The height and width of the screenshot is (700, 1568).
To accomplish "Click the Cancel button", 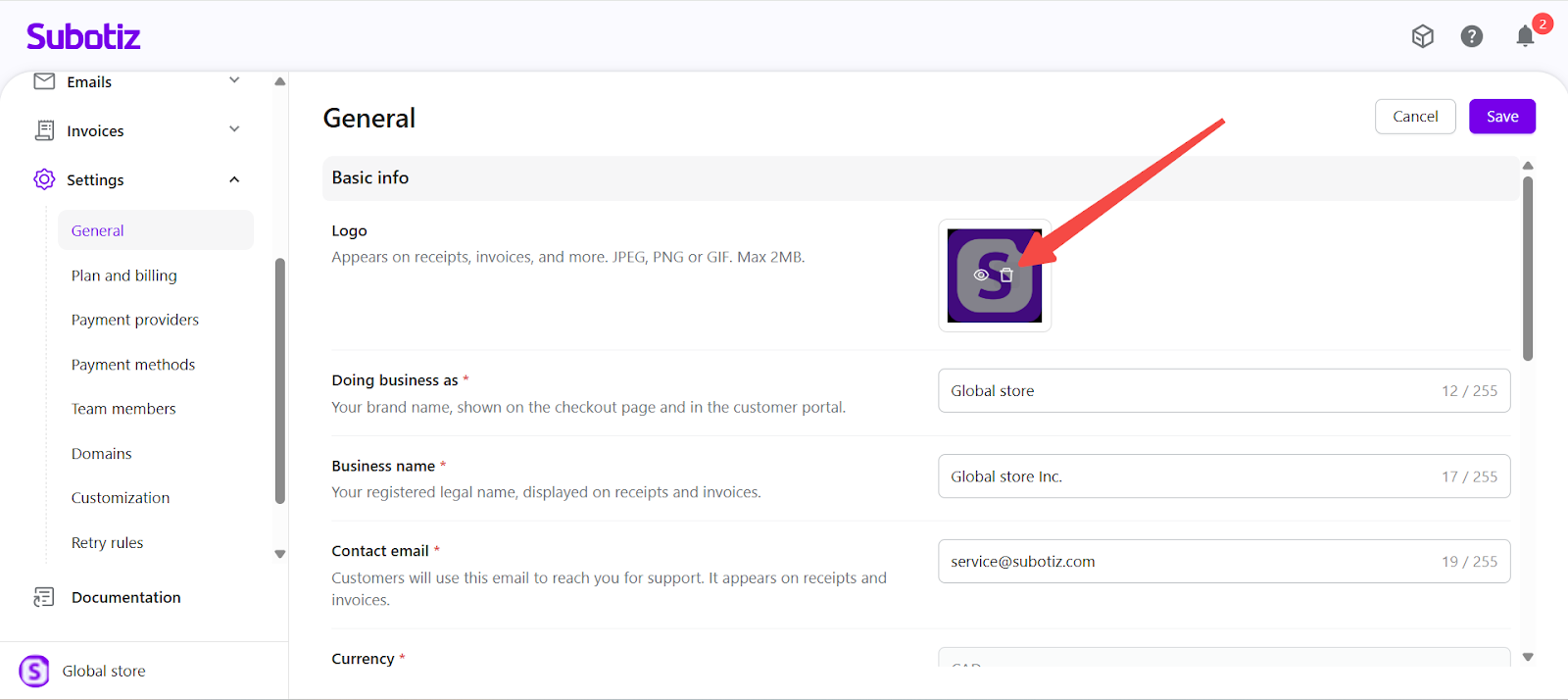I will tap(1415, 117).
